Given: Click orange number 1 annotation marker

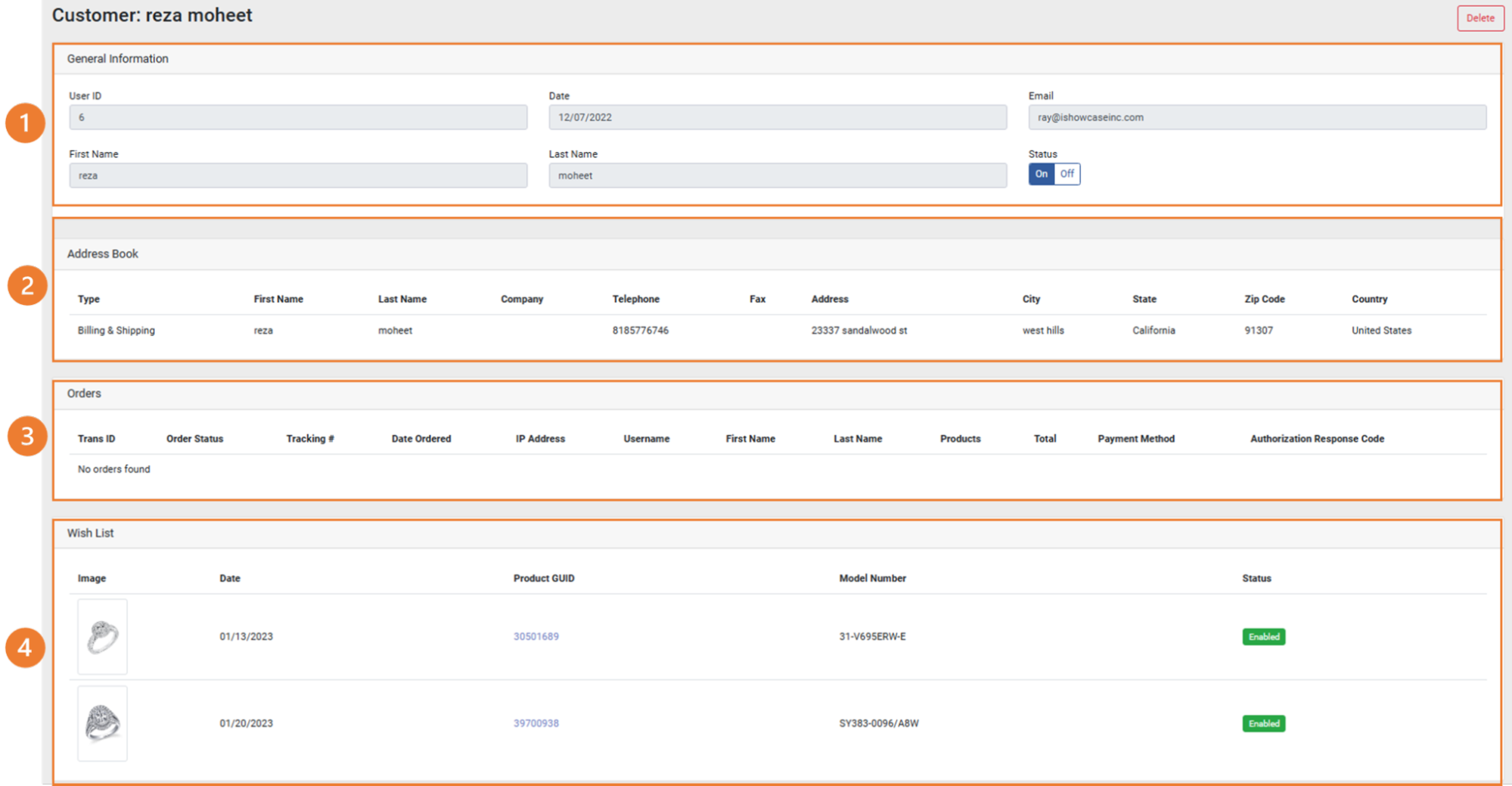Looking at the screenshot, I should pyautogui.click(x=25, y=123).
